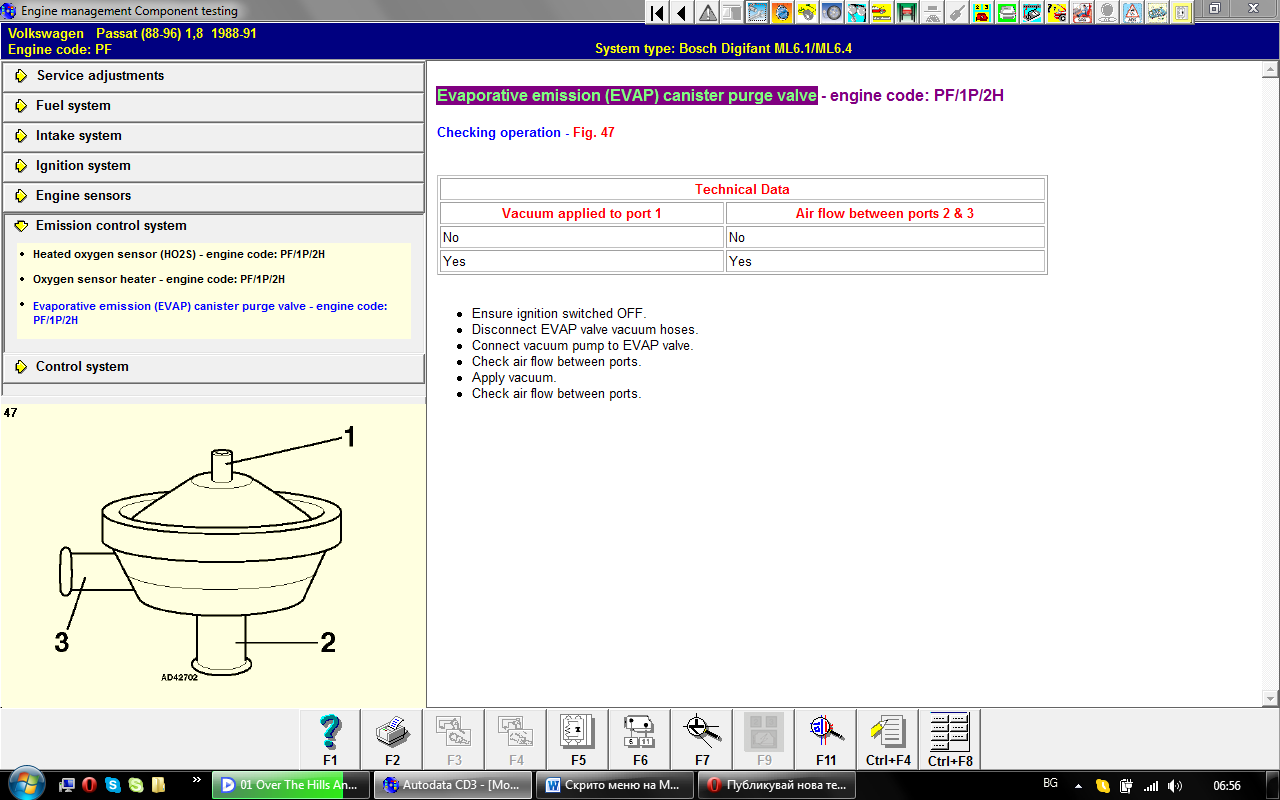This screenshot has height=800, width=1280.
Task: Click the F1 help question mark icon
Action: pyautogui.click(x=330, y=733)
